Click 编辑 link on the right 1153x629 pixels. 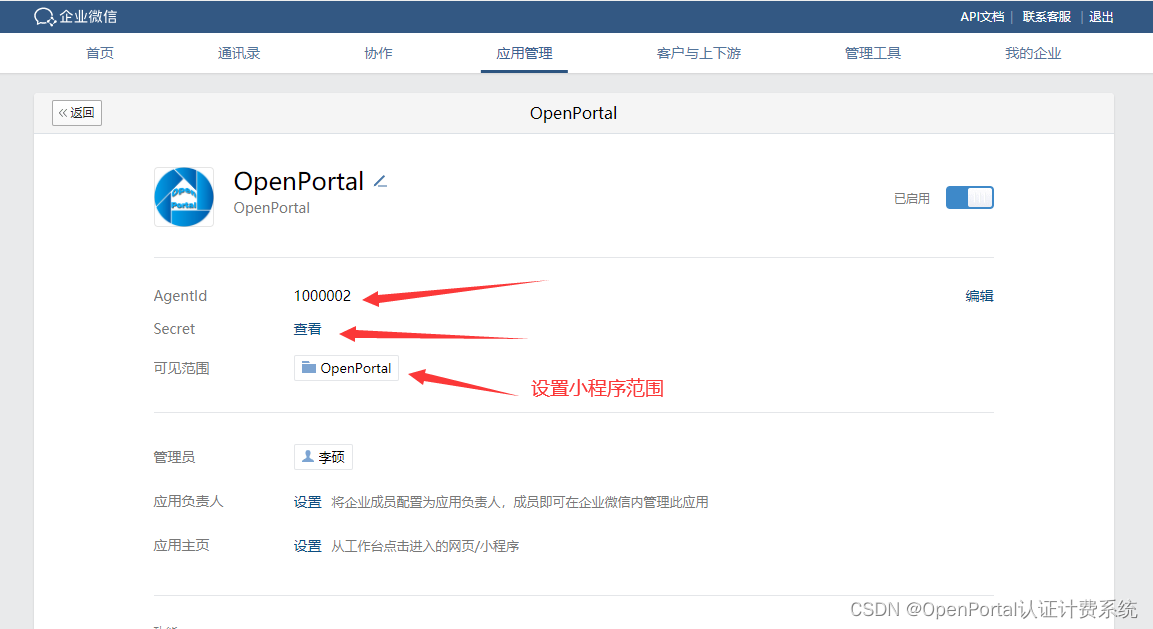(979, 296)
